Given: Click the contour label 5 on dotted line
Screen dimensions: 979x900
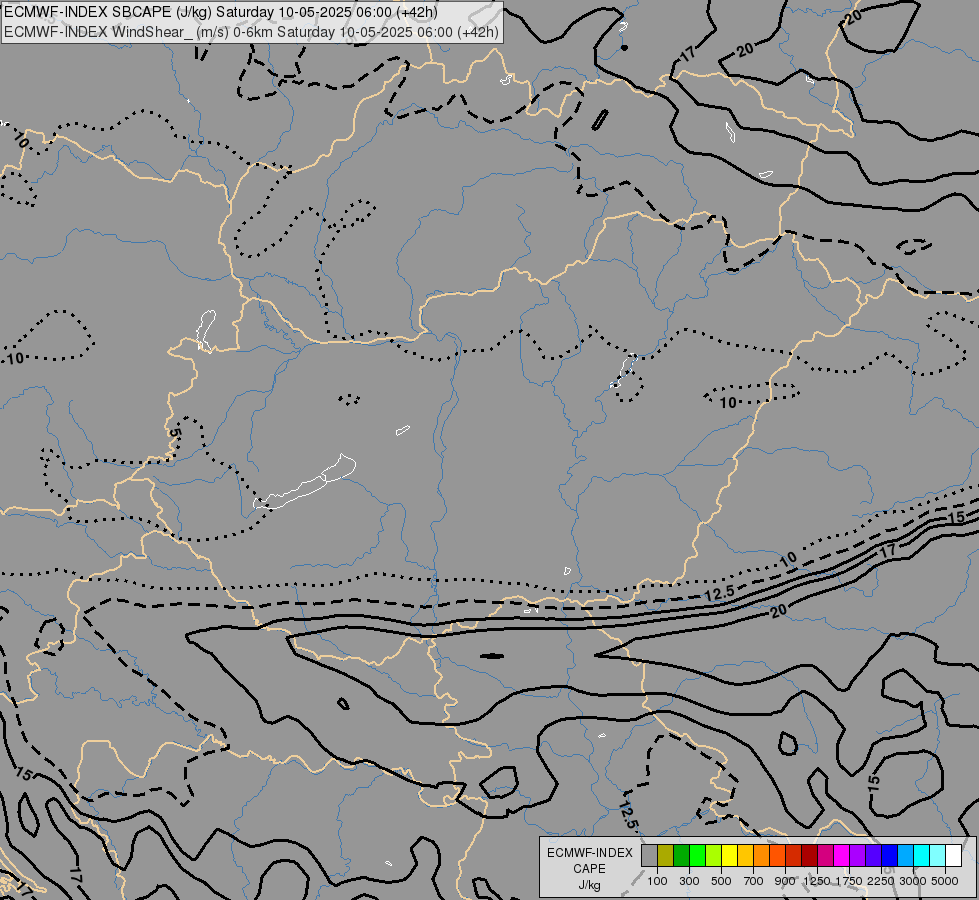Looking at the screenshot, I should pos(175,432).
